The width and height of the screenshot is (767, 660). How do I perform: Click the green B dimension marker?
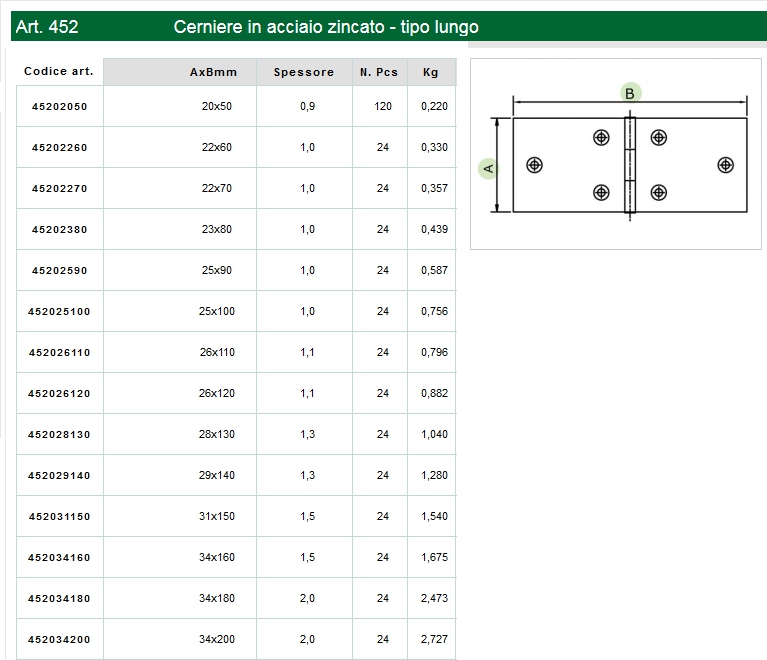[x=630, y=93]
